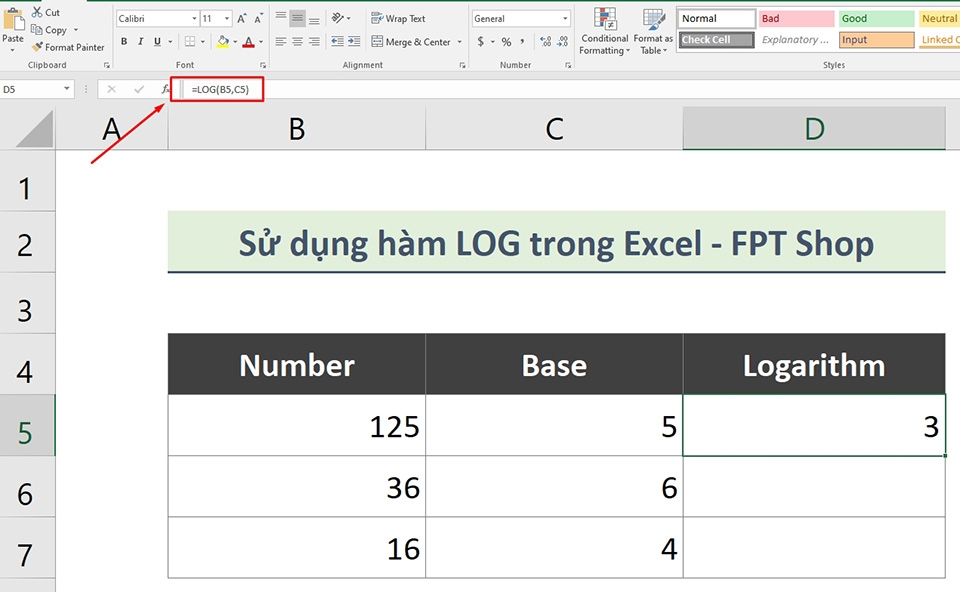Decrease indent
This screenshot has height=592, width=960.
click(x=337, y=42)
